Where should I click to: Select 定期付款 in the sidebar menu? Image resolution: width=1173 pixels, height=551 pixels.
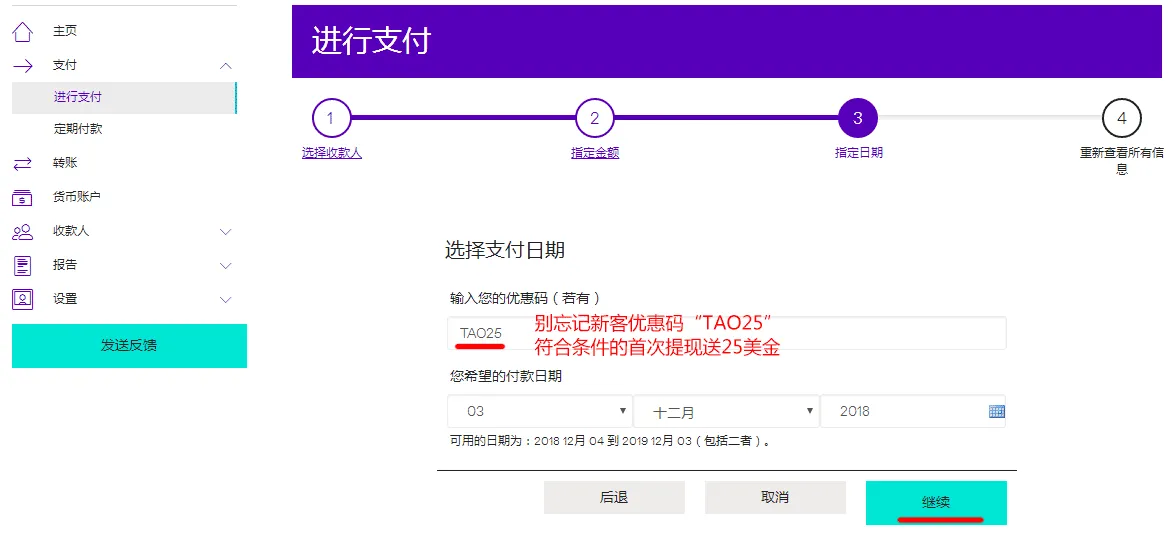pyautogui.click(x=78, y=129)
